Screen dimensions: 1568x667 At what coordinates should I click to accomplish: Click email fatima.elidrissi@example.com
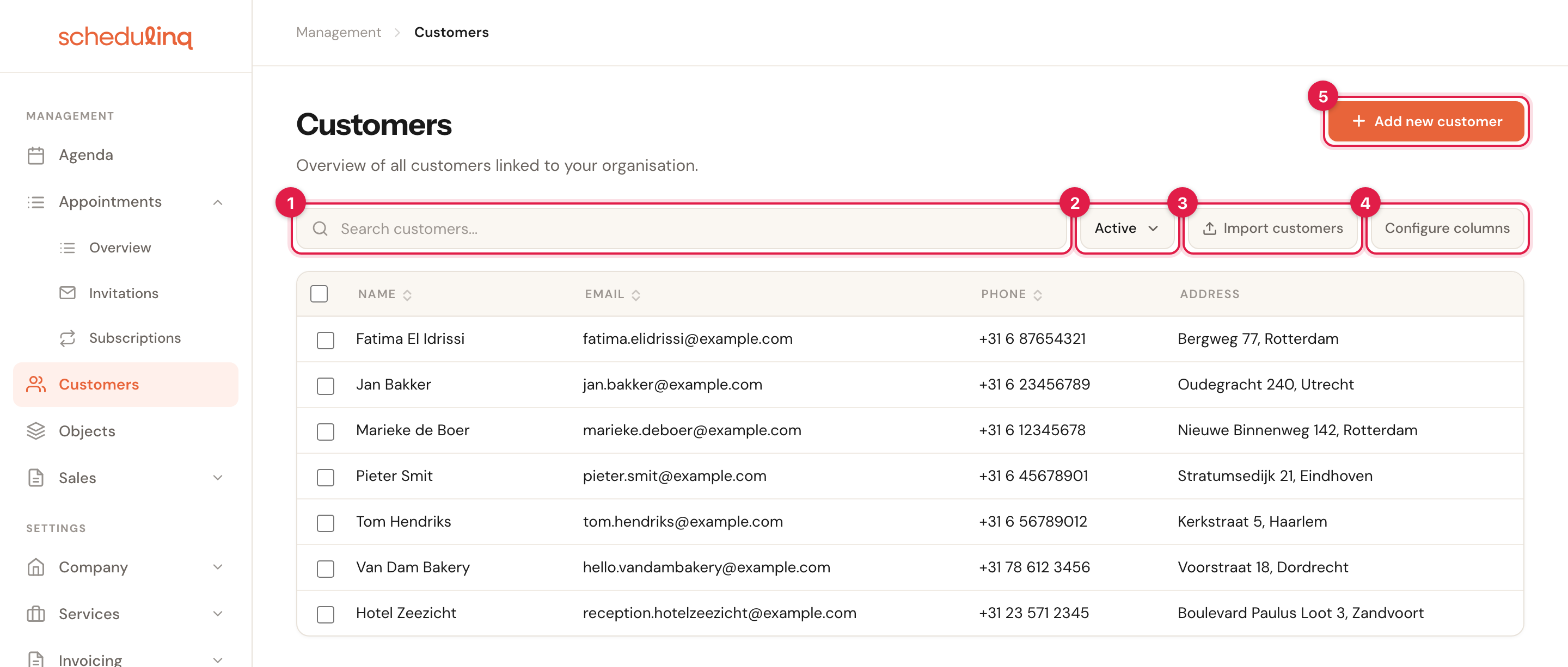(687, 338)
